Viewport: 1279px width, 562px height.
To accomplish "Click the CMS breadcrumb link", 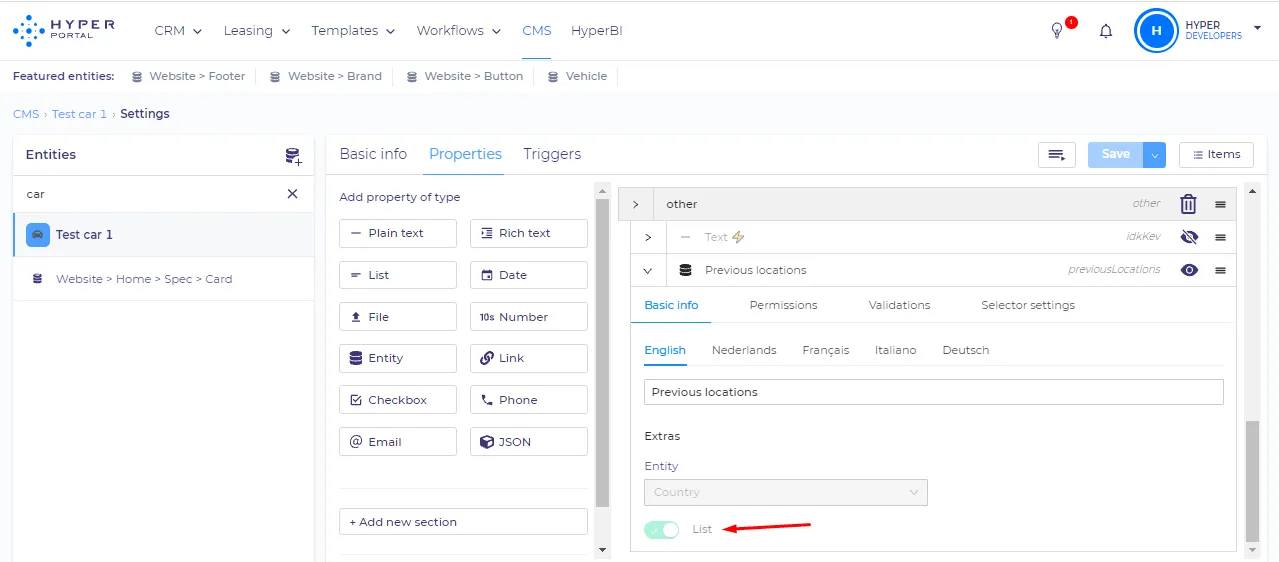I will tap(26, 114).
